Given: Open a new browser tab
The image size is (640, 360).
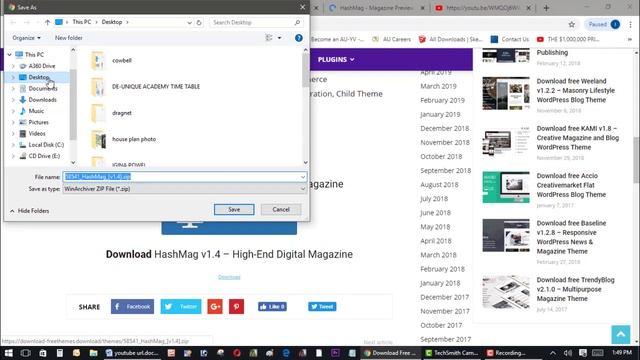Looking at the screenshot, I should tap(546, 8).
